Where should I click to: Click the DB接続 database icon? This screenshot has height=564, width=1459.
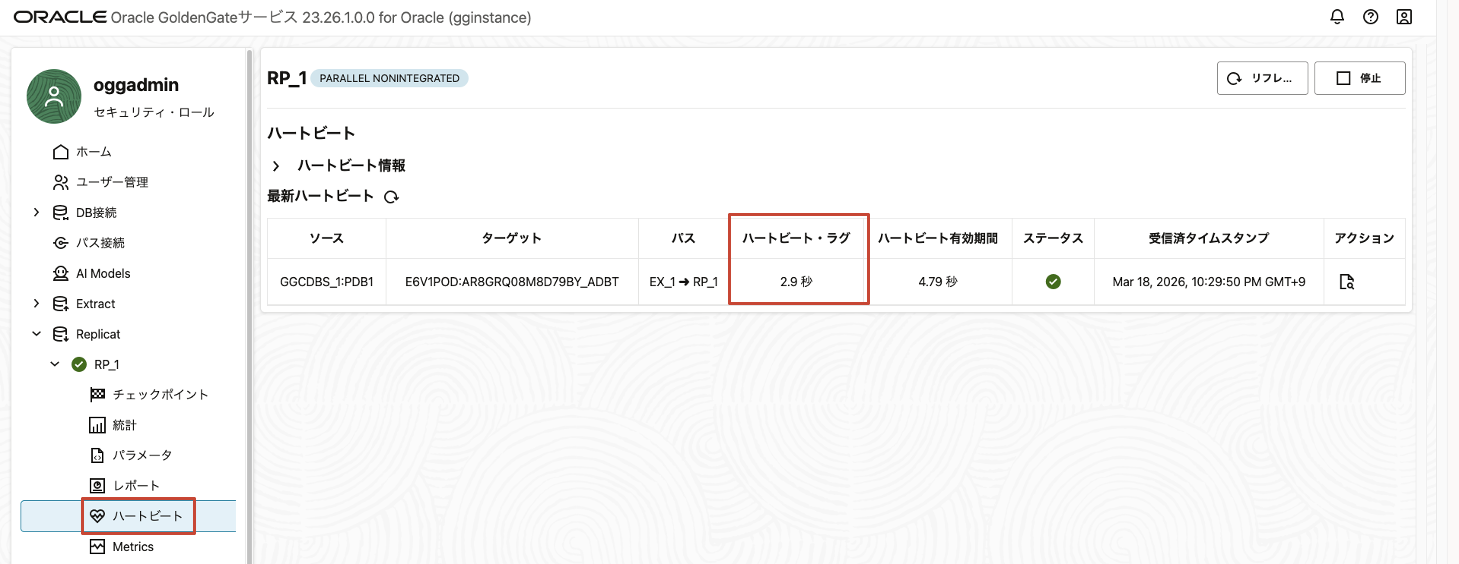[x=60, y=212]
